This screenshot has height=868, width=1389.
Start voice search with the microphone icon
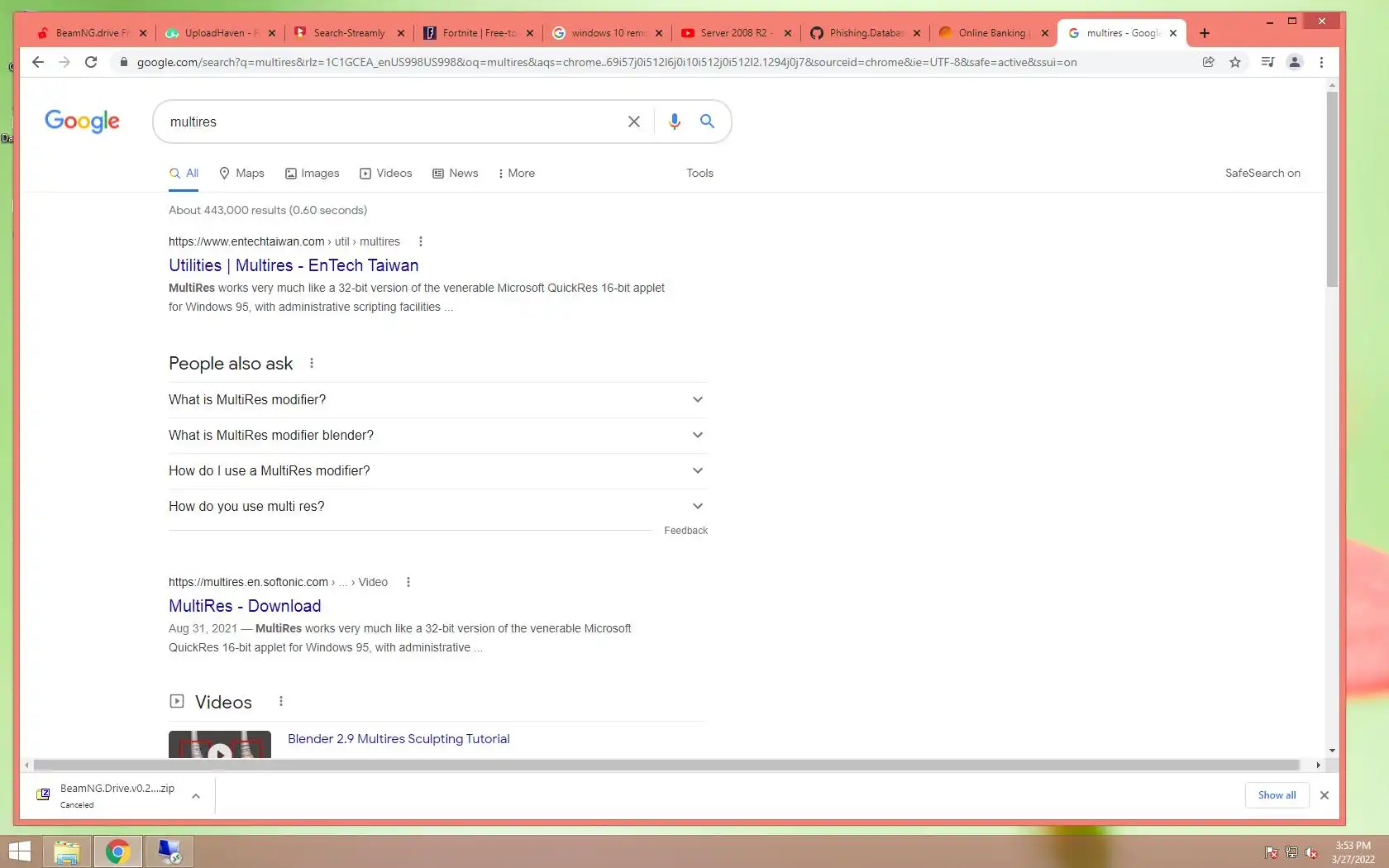tap(675, 122)
